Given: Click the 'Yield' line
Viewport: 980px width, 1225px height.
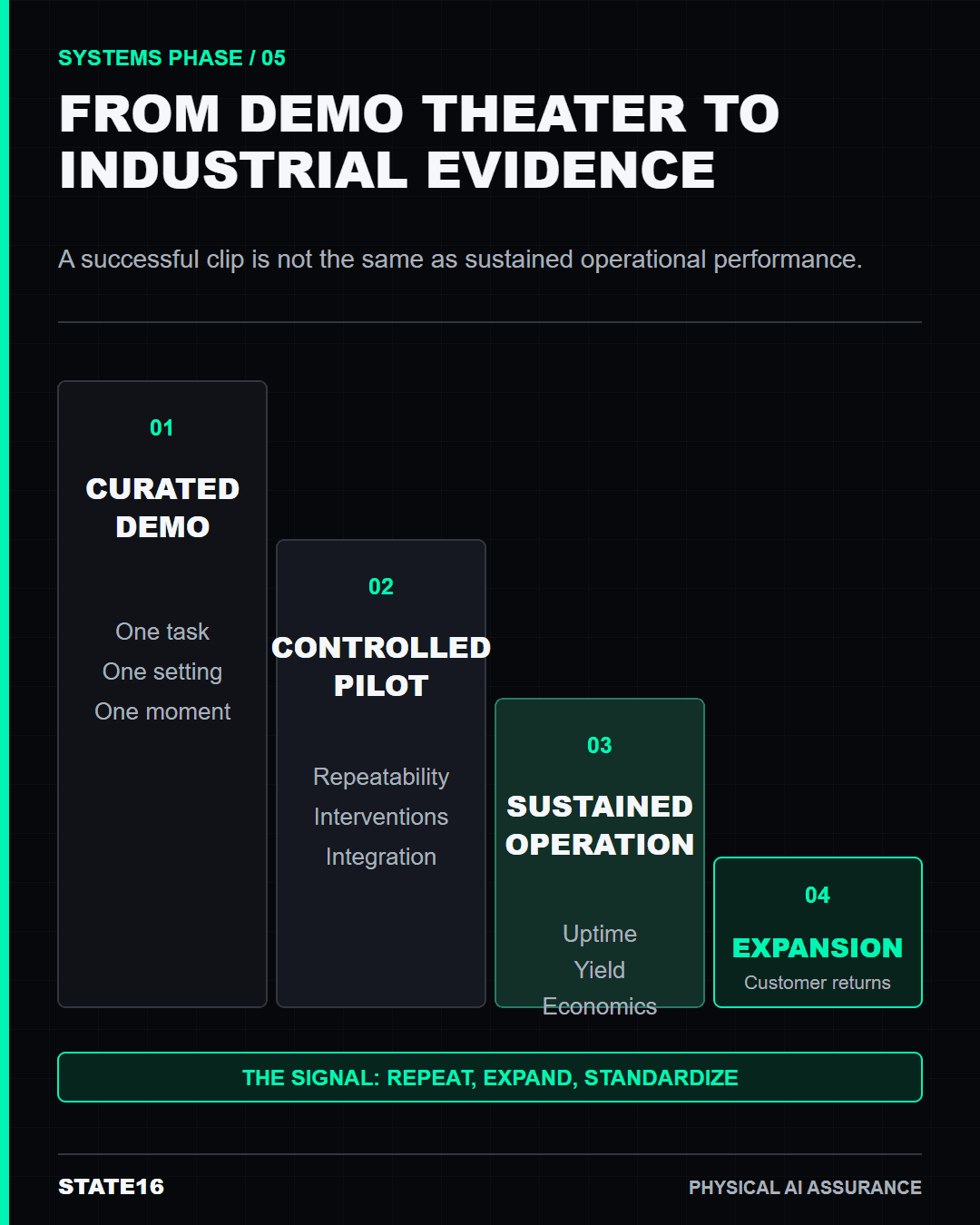Looking at the screenshot, I should tap(600, 970).
